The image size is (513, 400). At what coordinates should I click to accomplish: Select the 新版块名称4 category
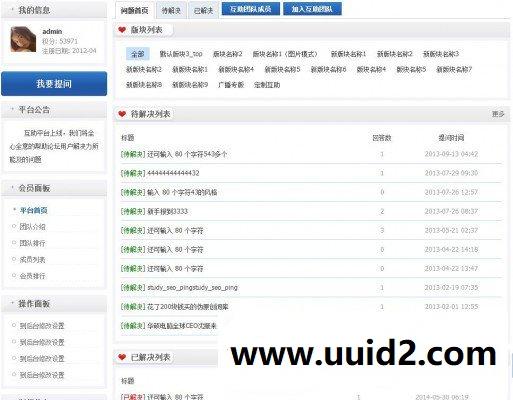236,69
